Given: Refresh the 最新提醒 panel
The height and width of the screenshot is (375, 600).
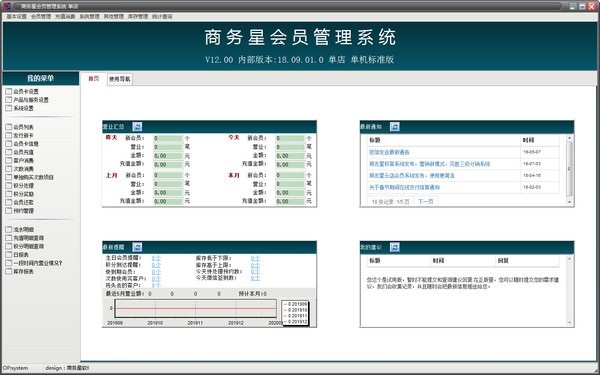Looking at the screenshot, I should pyautogui.click(x=137, y=247).
